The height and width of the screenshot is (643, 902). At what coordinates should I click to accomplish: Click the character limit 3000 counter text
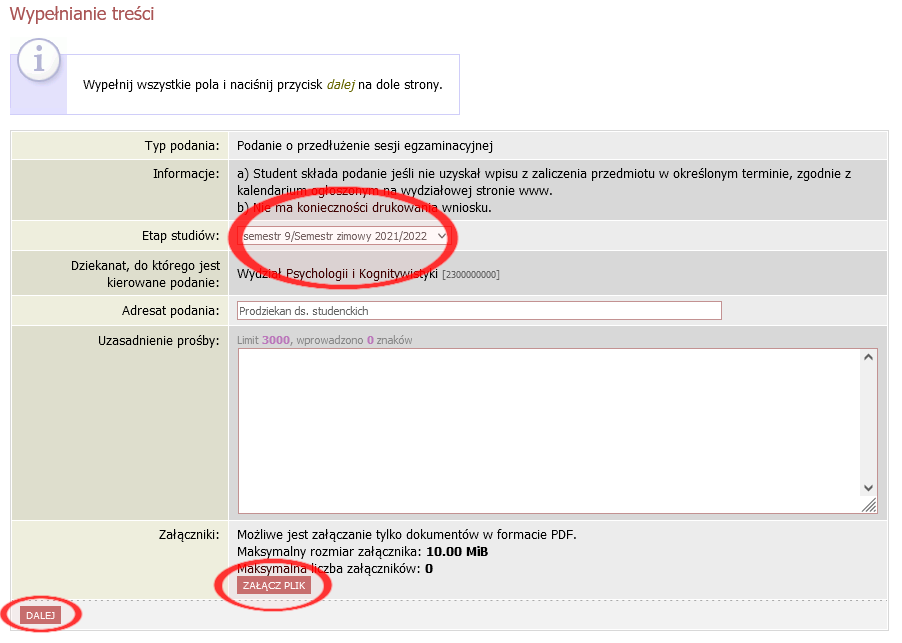(x=276, y=340)
